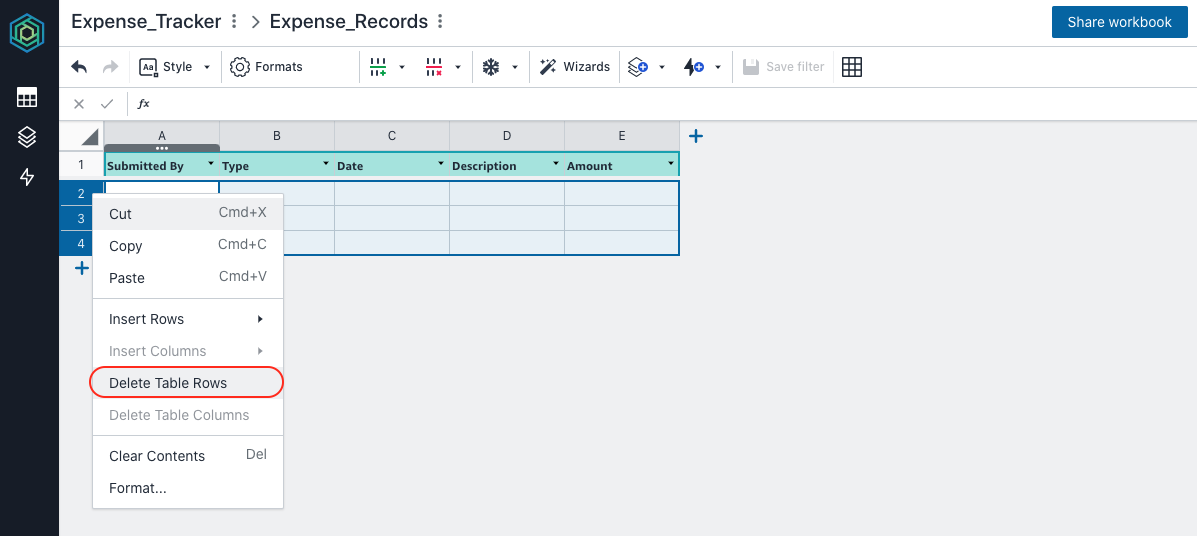Share the workbook
The width and height of the screenshot is (1197, 536).
coord(1119,22)
